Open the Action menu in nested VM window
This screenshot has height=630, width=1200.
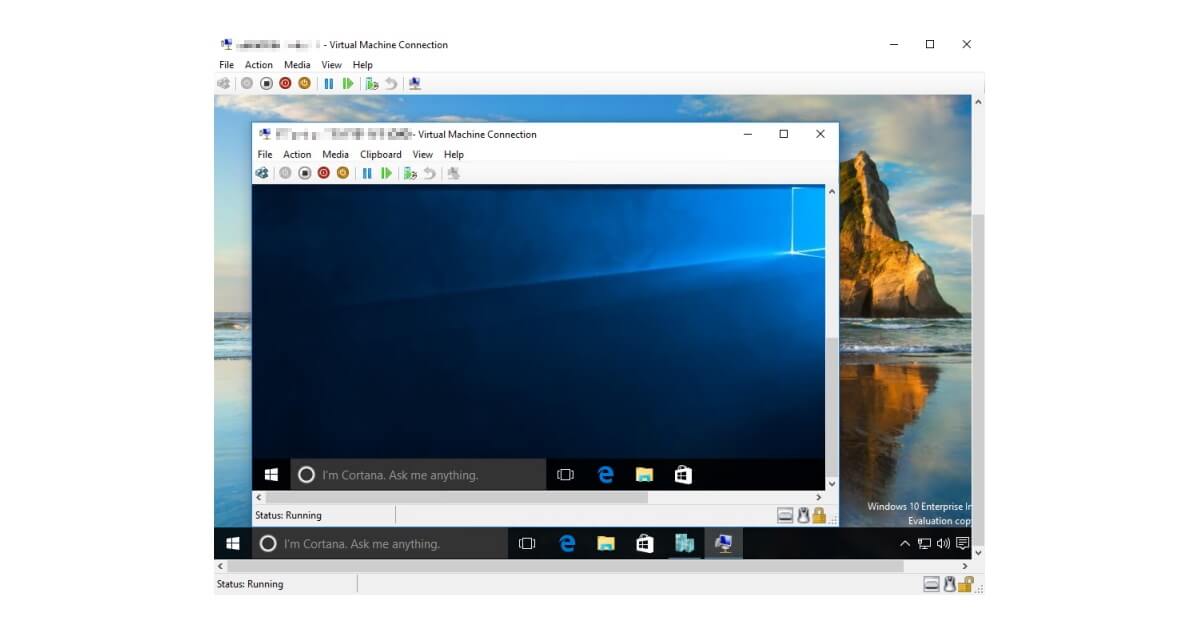(x=297, y=155)
